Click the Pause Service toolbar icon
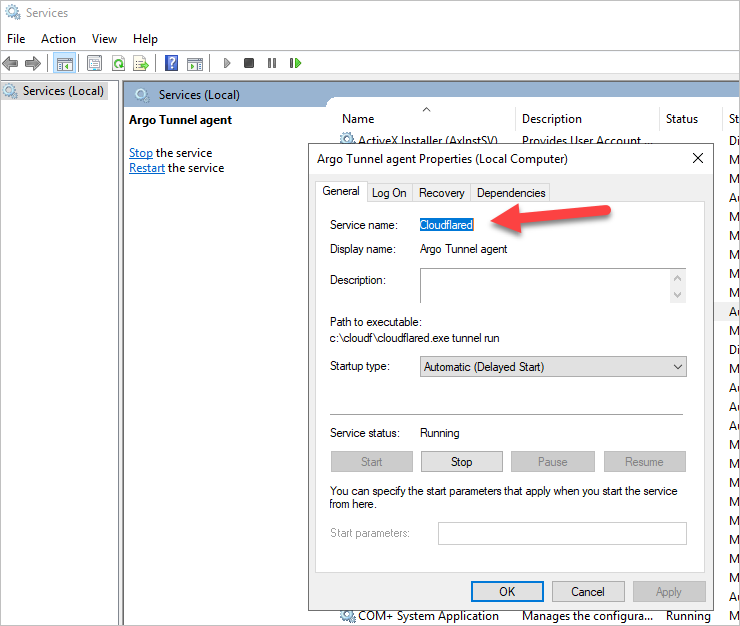The image size is (740, 626). [x=272, y=63]
